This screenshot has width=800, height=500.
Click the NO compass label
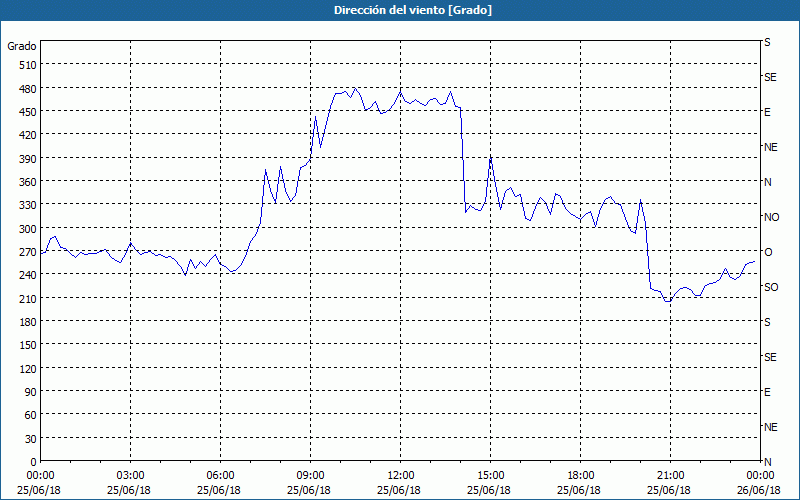click(772, 217)
